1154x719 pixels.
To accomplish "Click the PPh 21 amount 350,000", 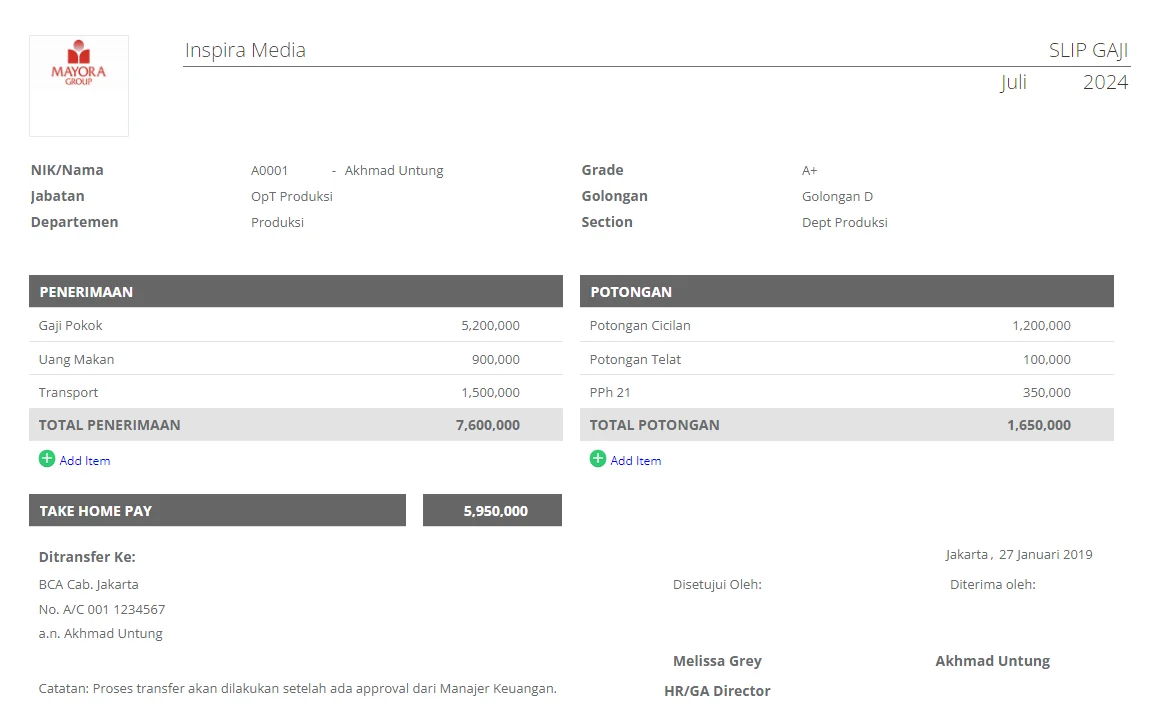I will coord(1046,392).
